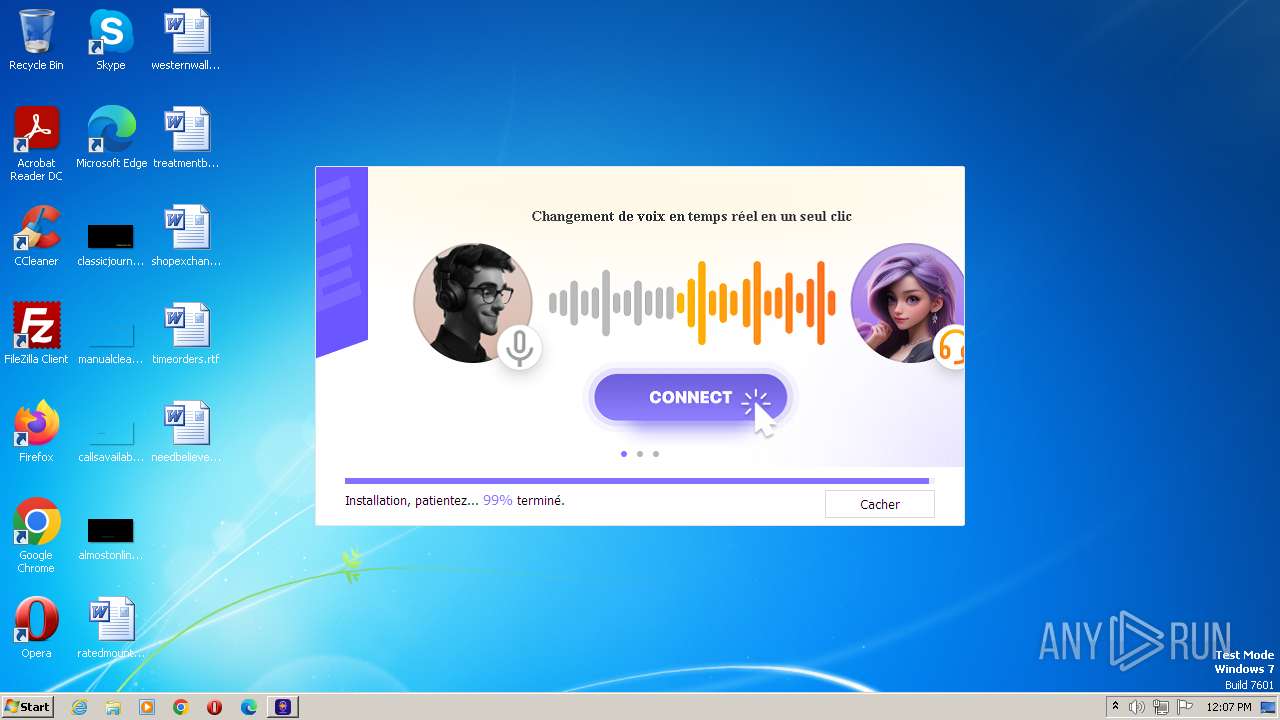Click the 12:07 PM taskbar clock

[1229, 707]
